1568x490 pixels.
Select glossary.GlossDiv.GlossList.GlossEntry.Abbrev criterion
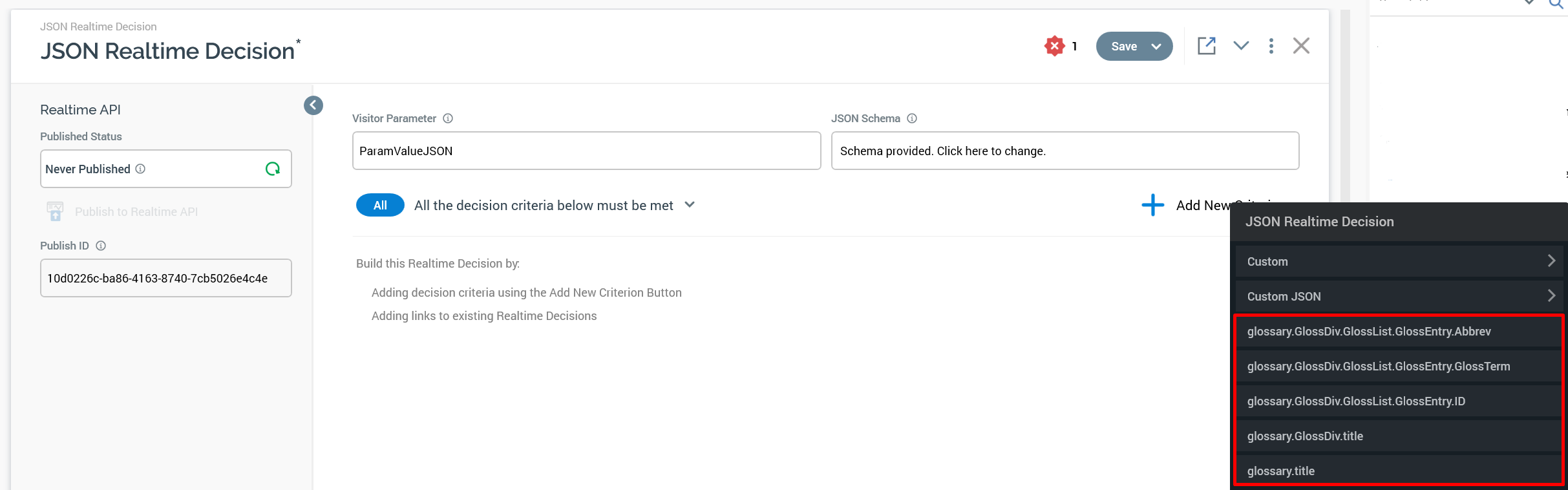(1369, 332)
